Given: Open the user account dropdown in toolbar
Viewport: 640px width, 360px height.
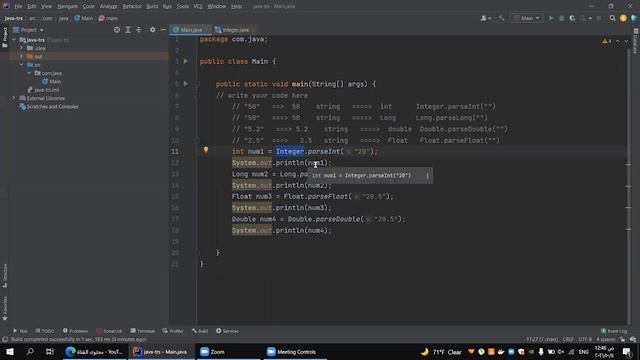Looking at the screenshot, I should (x=485, y=18).
